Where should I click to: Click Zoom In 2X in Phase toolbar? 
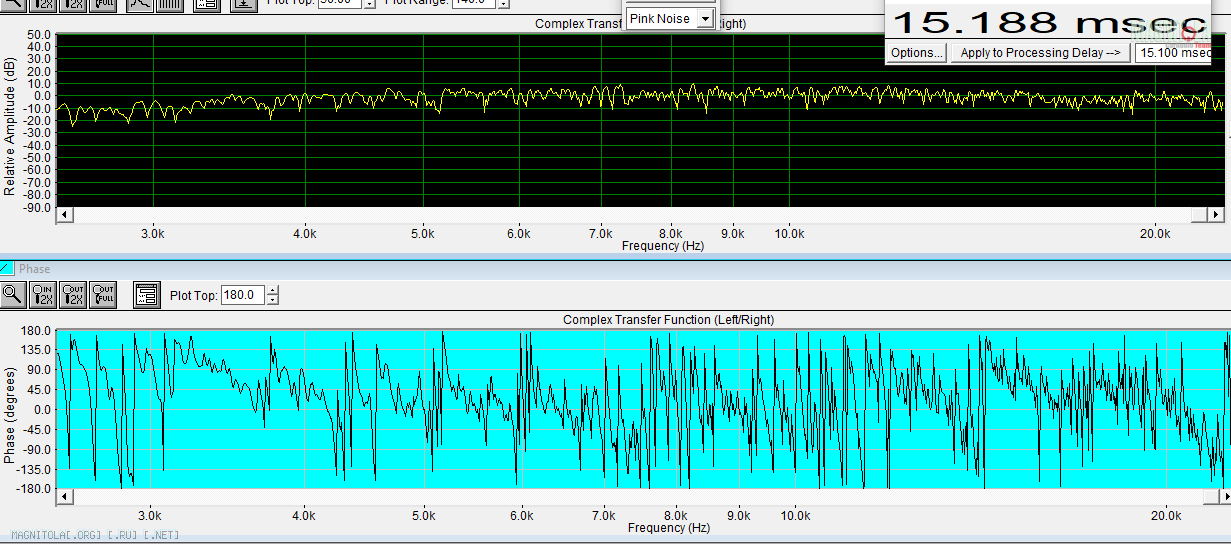coord(44,294)
